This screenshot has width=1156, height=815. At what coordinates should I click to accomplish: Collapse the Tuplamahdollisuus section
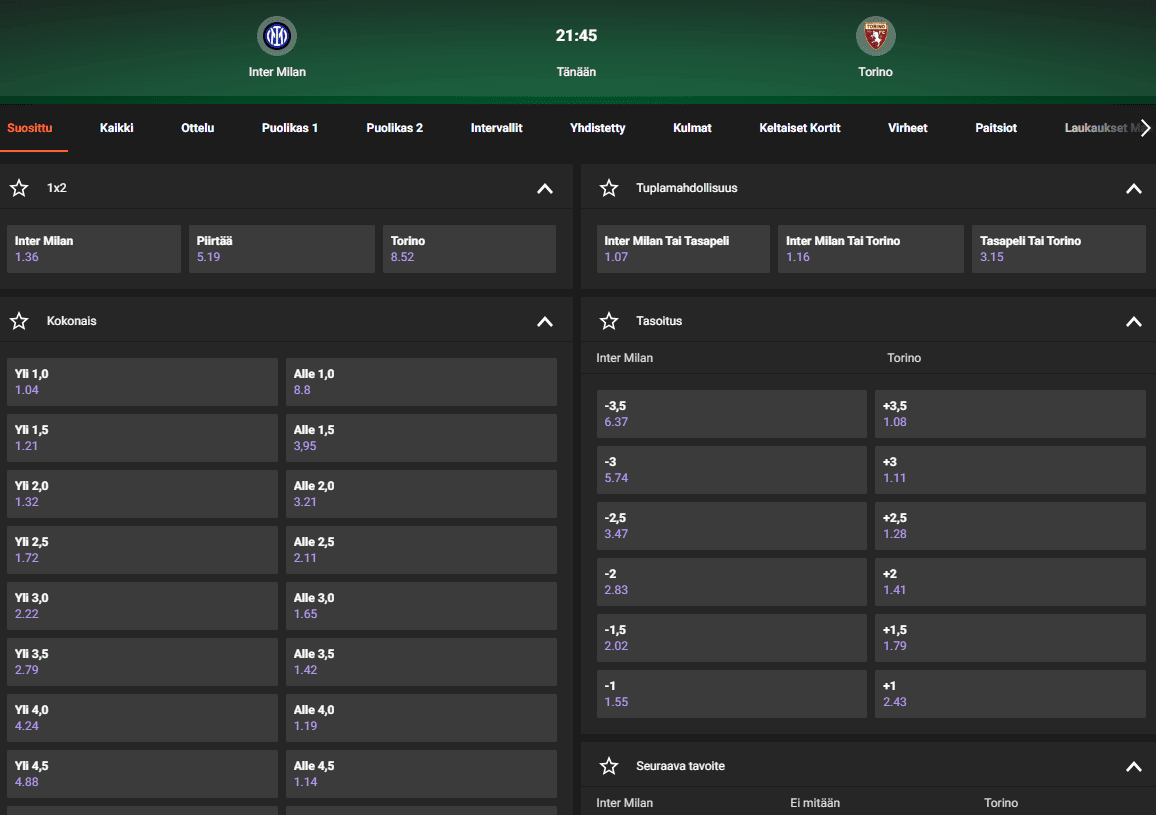point(1133,188)
